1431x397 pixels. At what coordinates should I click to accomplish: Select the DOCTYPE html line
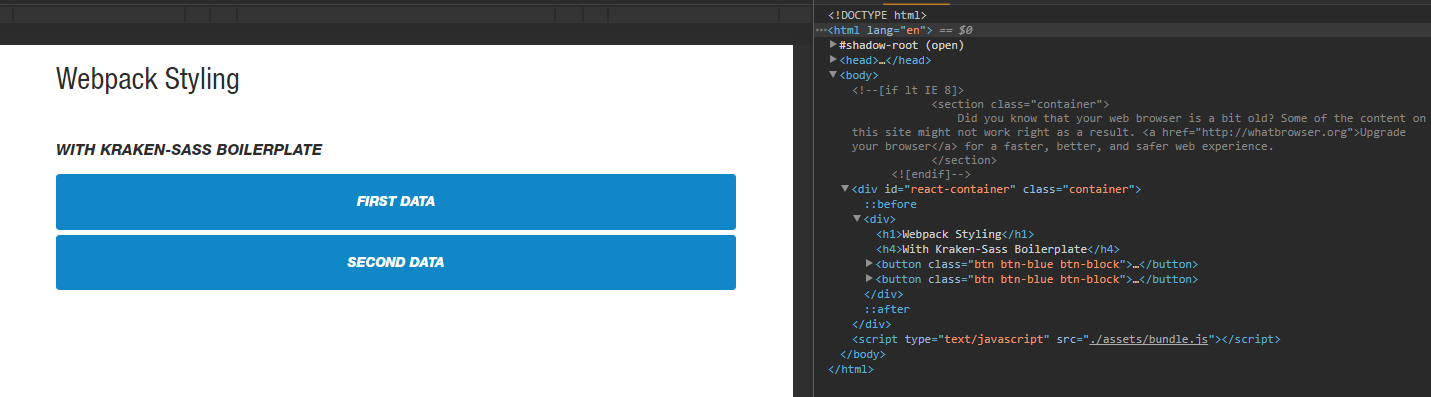pos(877,15)
